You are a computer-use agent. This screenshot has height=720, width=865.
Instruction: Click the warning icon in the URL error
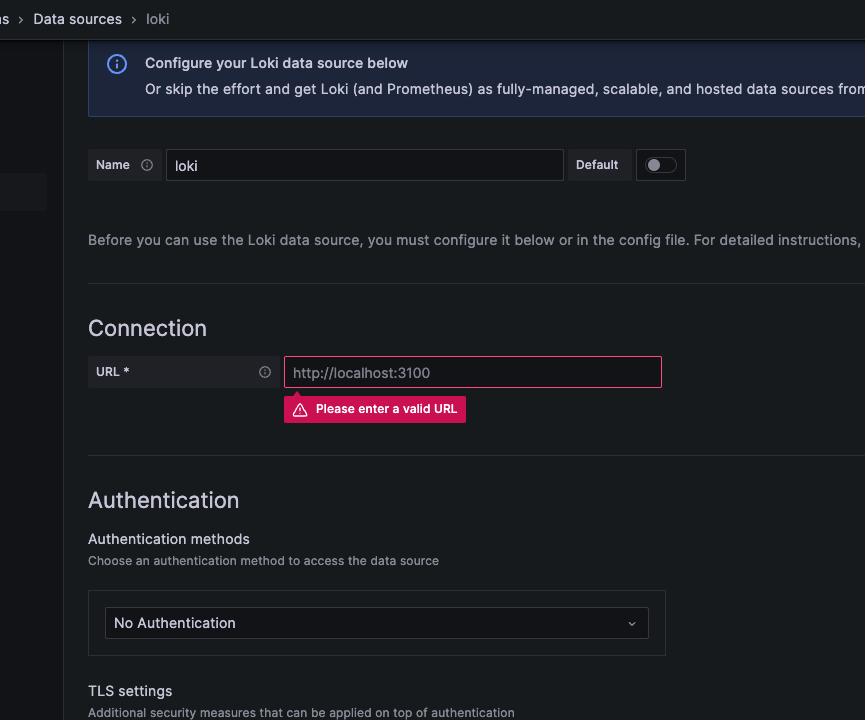coord(300,410)
